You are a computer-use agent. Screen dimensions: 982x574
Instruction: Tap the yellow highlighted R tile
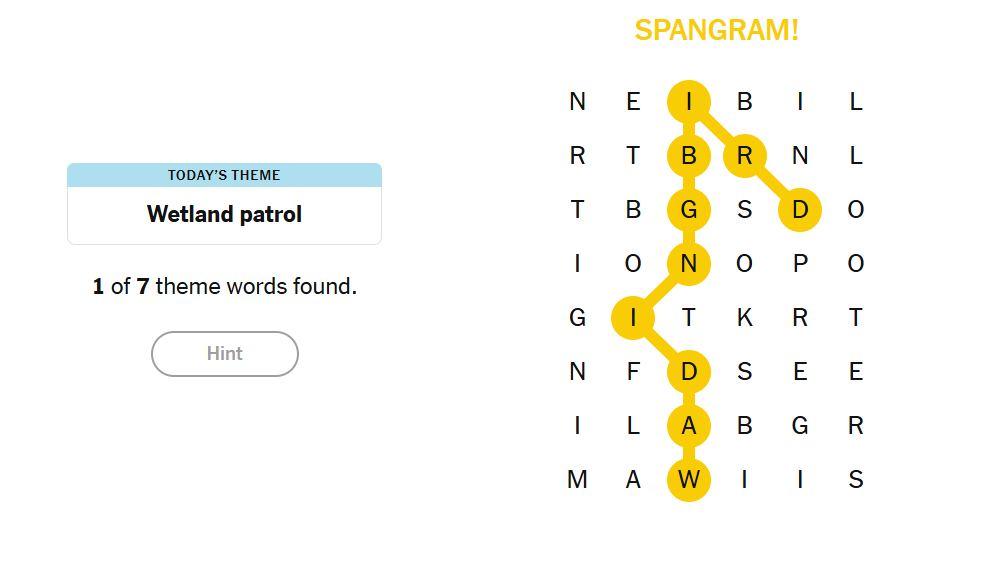pyautogui.click(x=744, y=155)
